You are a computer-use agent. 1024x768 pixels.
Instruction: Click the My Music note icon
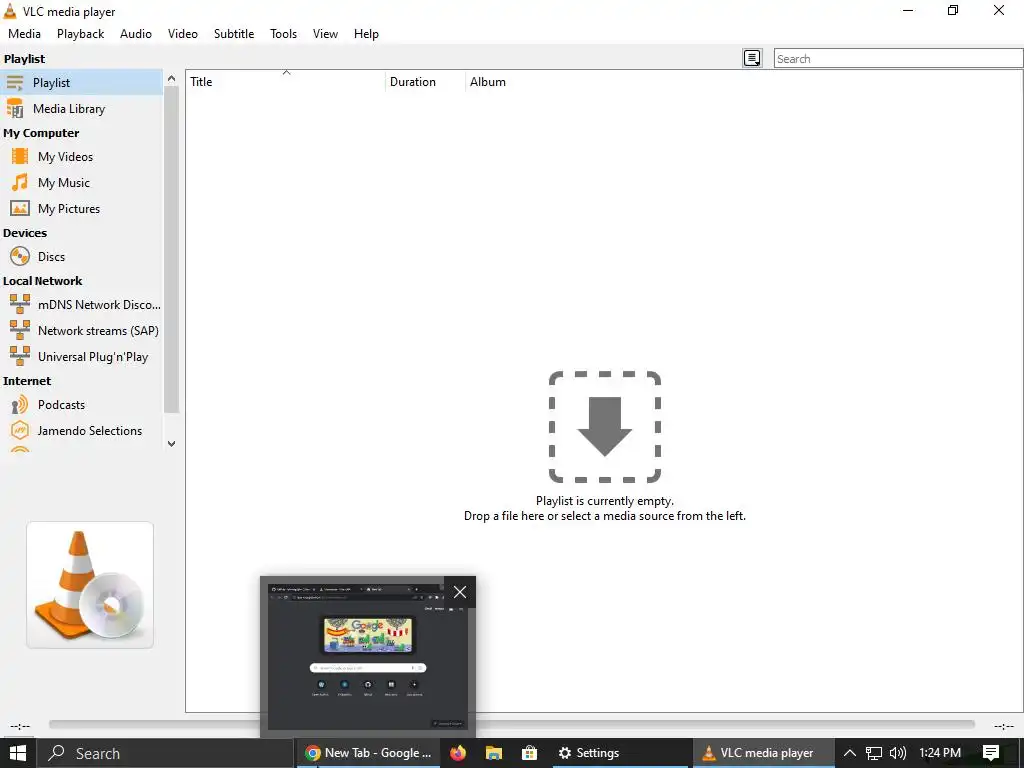20,183
